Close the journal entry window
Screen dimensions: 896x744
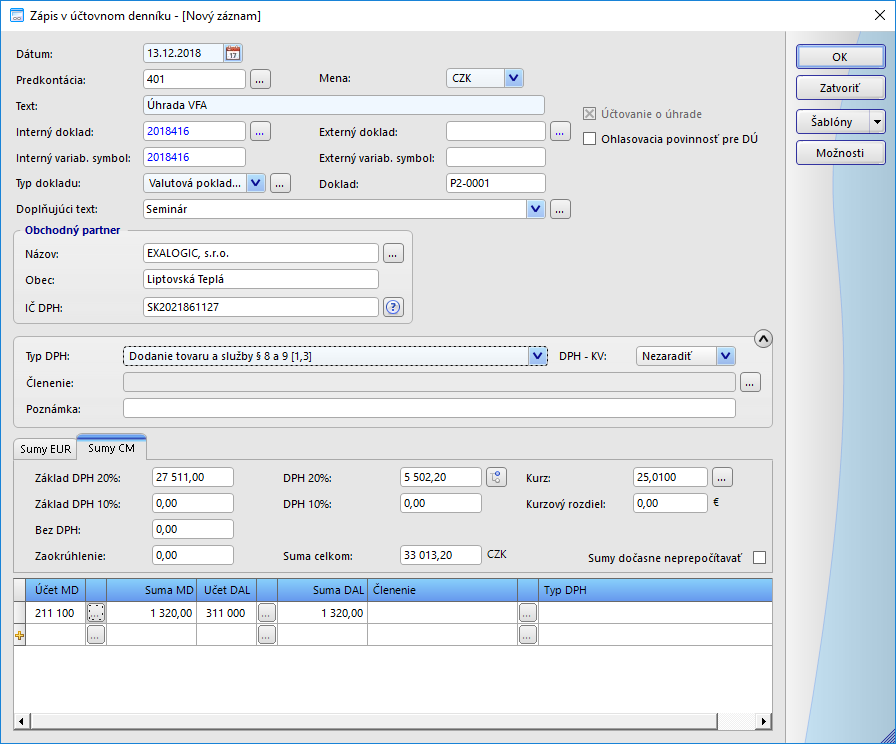(880, 15)
